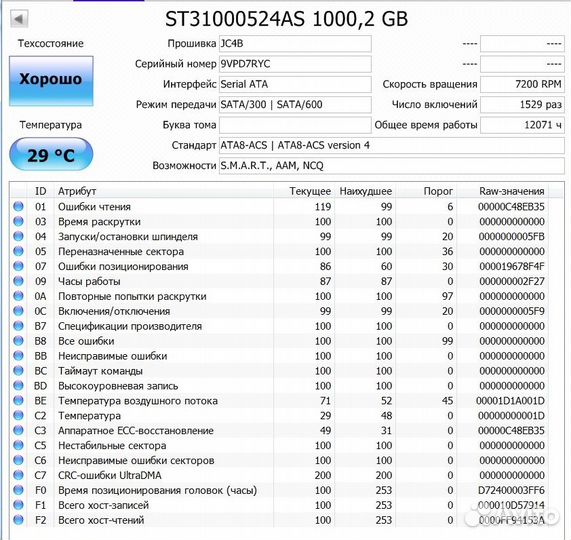Select the 1529 раз power-on count field
The width and height of the screenshot is (571, 540).
pos(522,105)
